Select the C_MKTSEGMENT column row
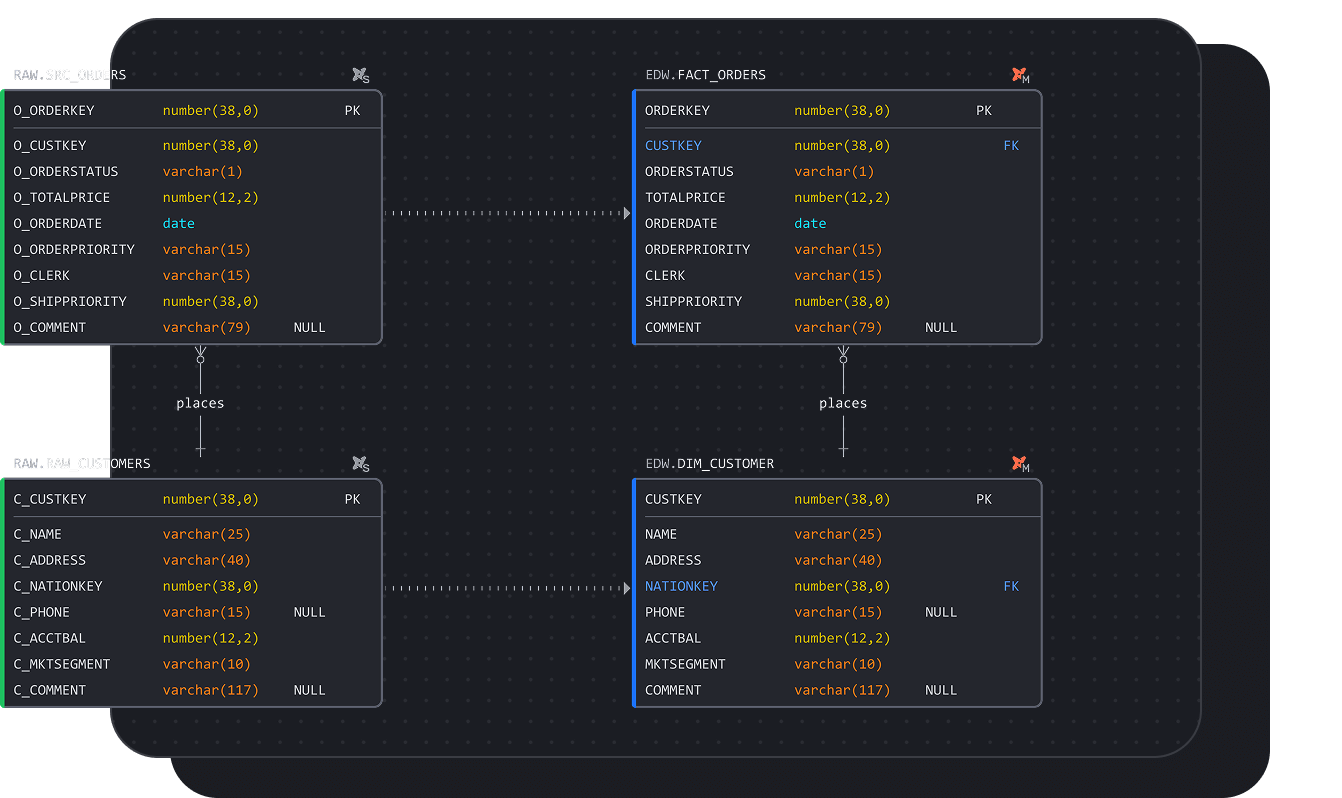The image size is (1342, 798). (x=62, y=664)
